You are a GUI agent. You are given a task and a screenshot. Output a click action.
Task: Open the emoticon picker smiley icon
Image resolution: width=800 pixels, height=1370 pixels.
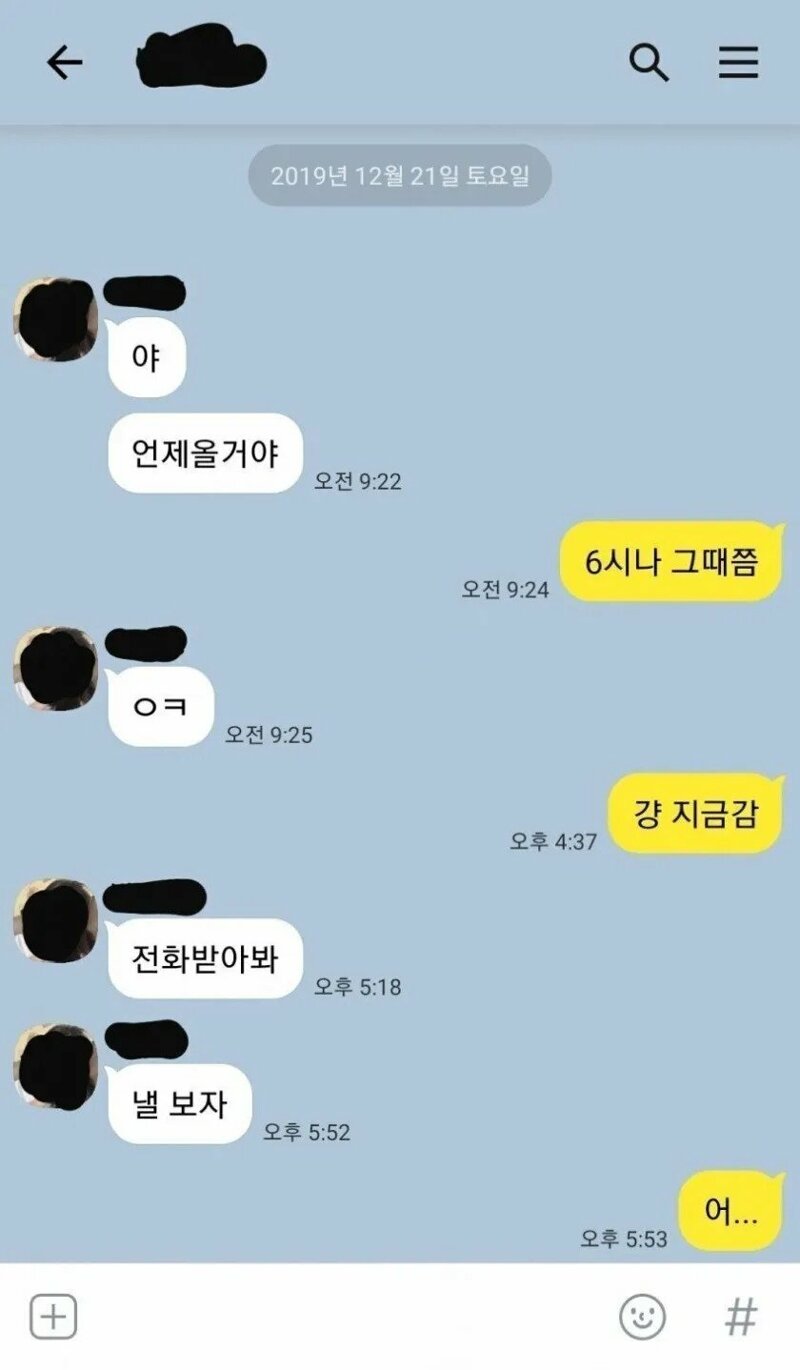click(642, 1317)
